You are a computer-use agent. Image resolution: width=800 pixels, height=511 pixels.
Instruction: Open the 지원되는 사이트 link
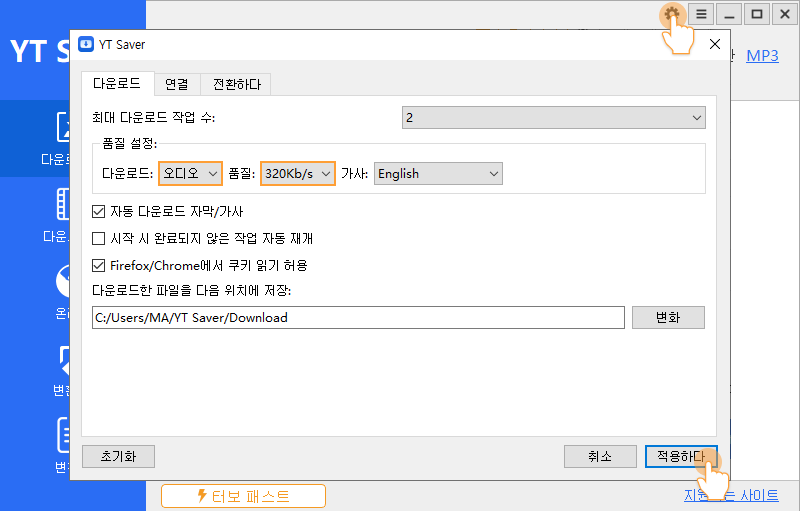click(x=731, y=495)
